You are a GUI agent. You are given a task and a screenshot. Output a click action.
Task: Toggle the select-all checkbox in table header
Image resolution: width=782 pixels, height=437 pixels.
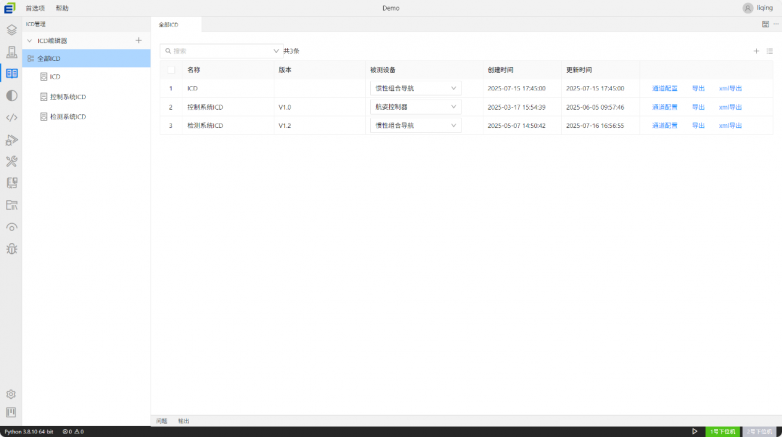pos(171,70)
